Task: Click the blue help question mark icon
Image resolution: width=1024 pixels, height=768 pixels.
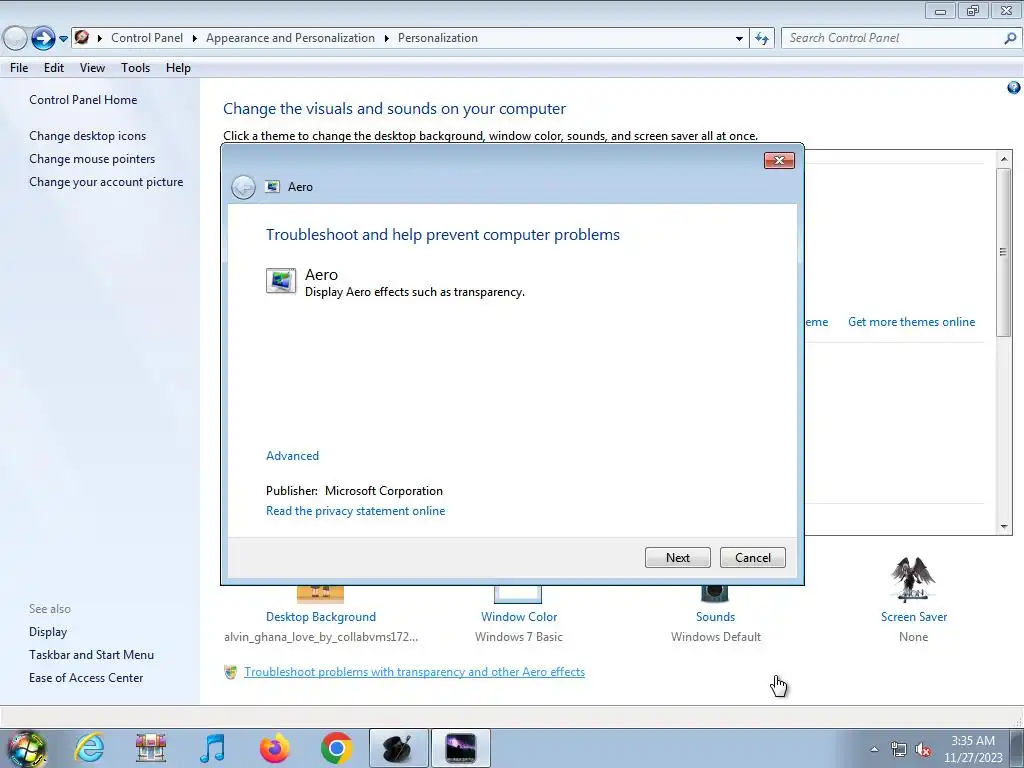Action: point(1014,88)
